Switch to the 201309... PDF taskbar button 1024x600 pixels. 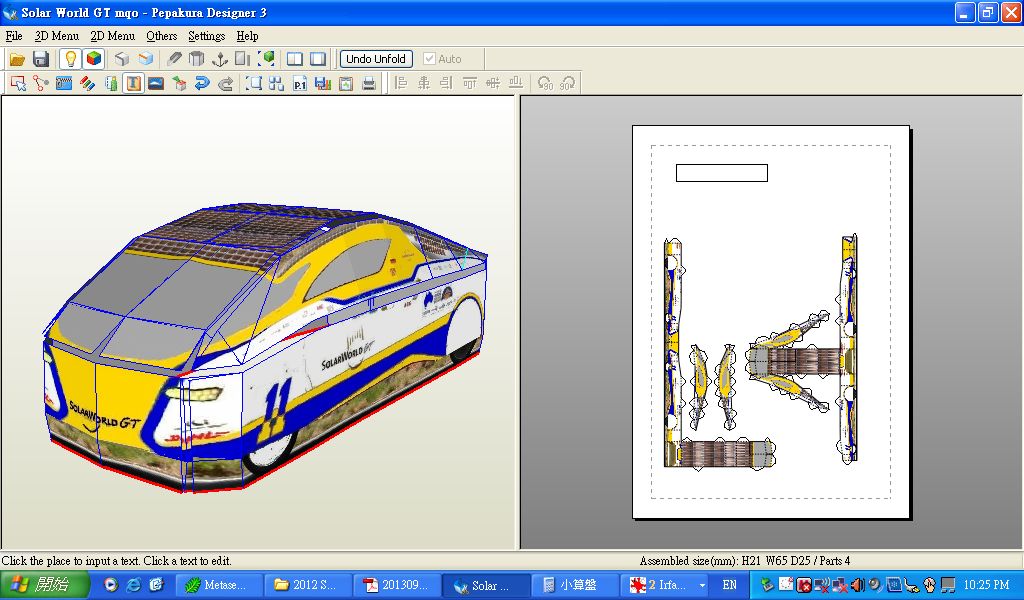tap(398, 585)
